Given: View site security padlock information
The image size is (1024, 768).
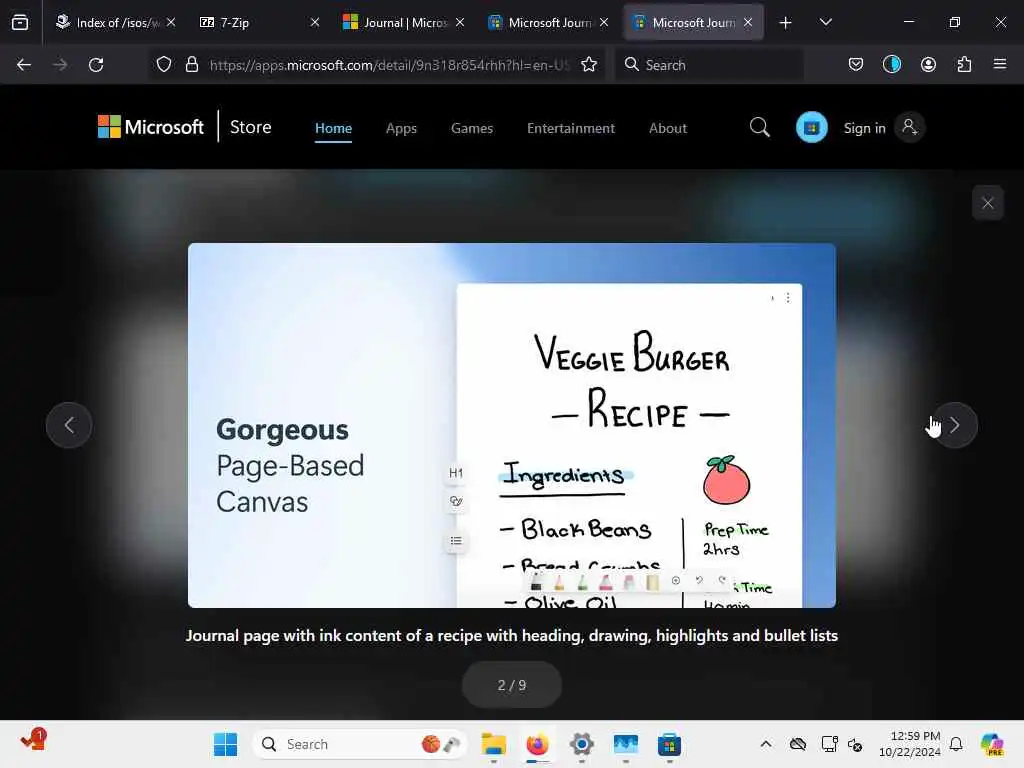Looking at the screenshot, I should point(191,64).
